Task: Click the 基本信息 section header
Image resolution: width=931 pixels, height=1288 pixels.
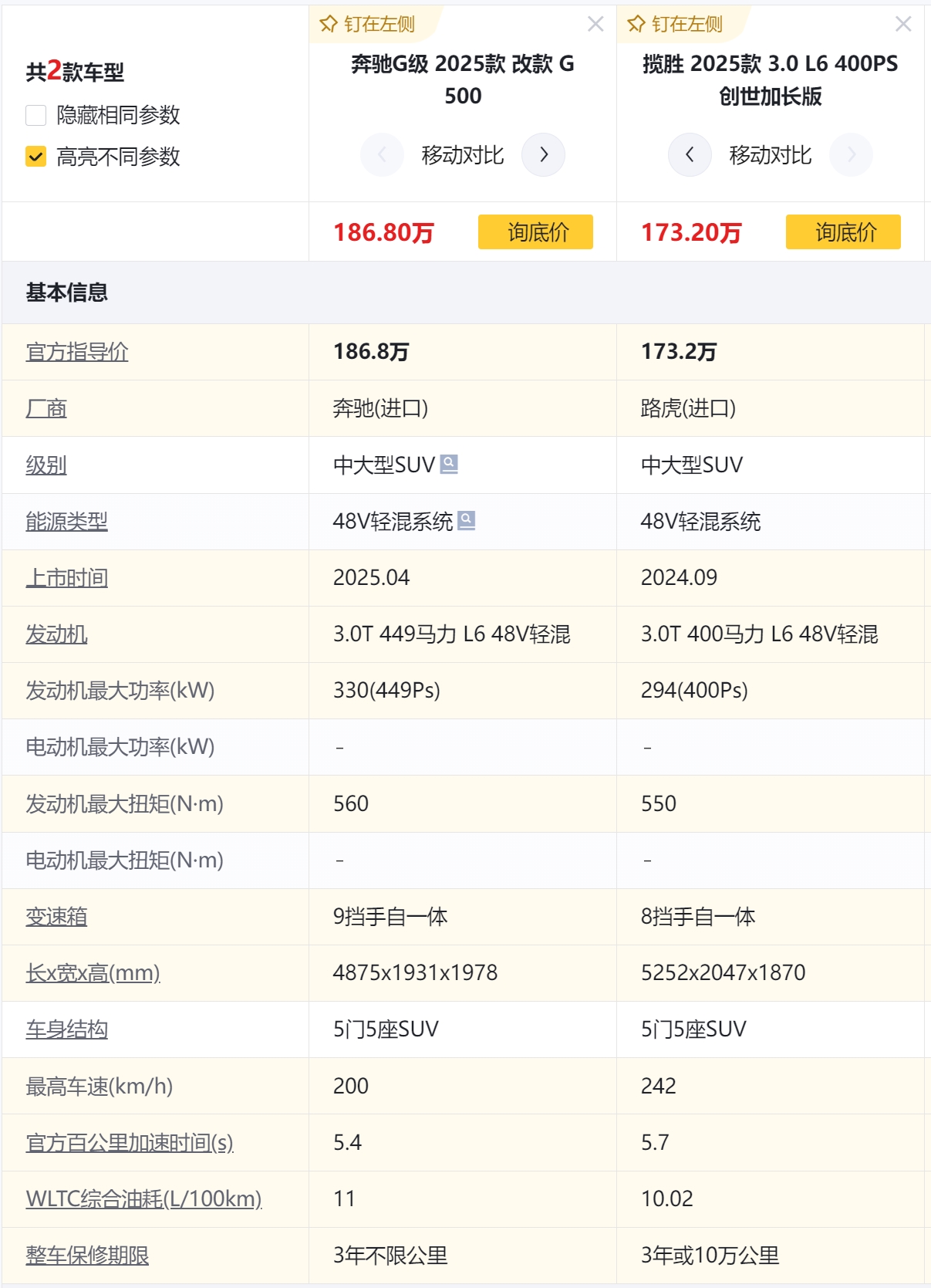Action: [x=67, y=292]
